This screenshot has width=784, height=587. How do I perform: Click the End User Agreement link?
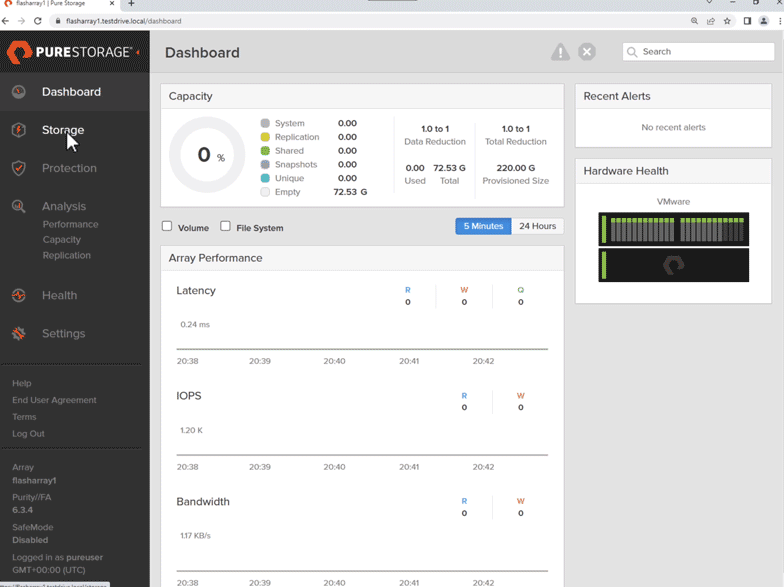click(x=54, y=400)
